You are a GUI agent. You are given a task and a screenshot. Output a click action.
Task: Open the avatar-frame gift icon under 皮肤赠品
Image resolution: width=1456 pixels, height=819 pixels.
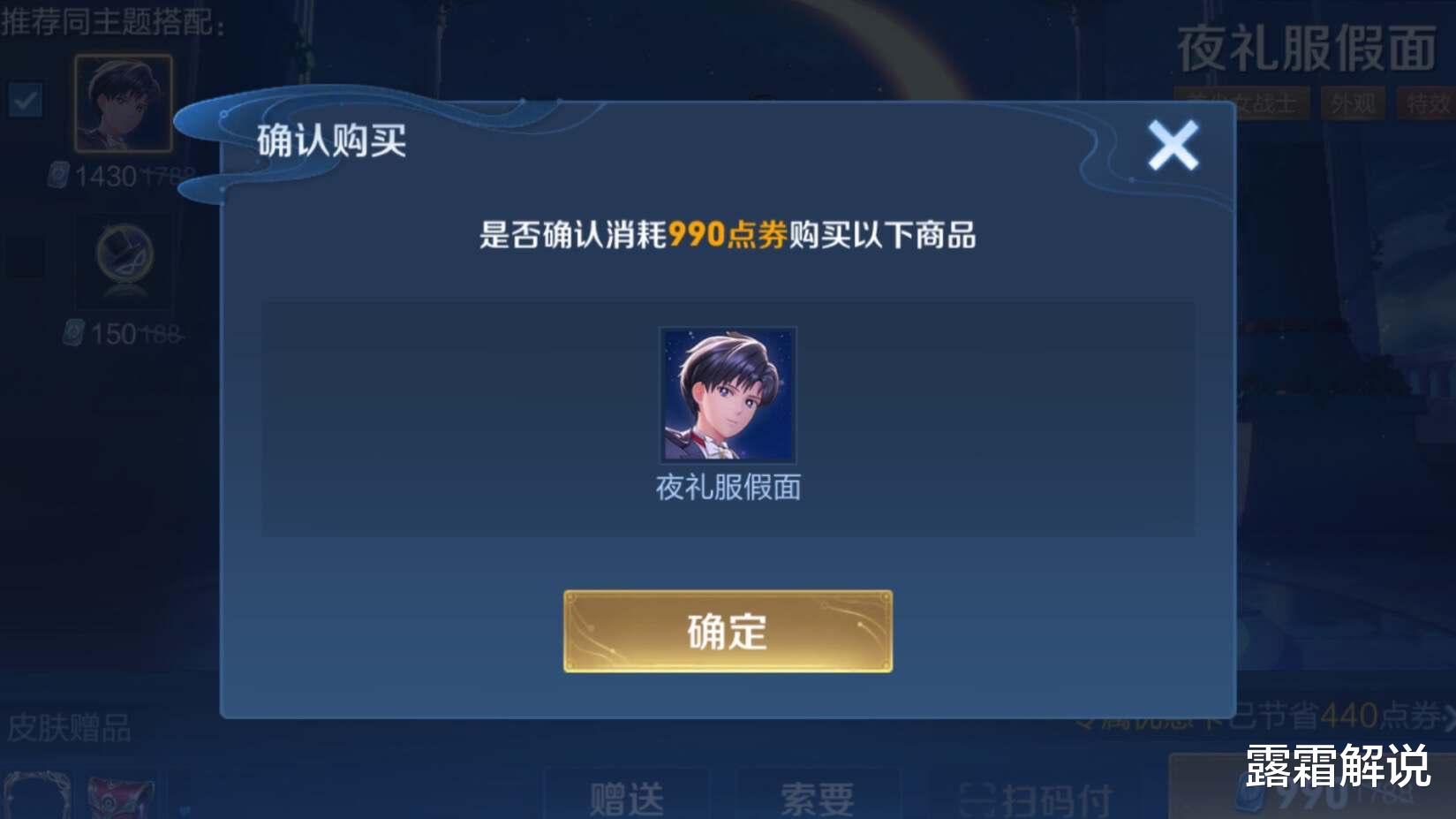coord(37,795)
